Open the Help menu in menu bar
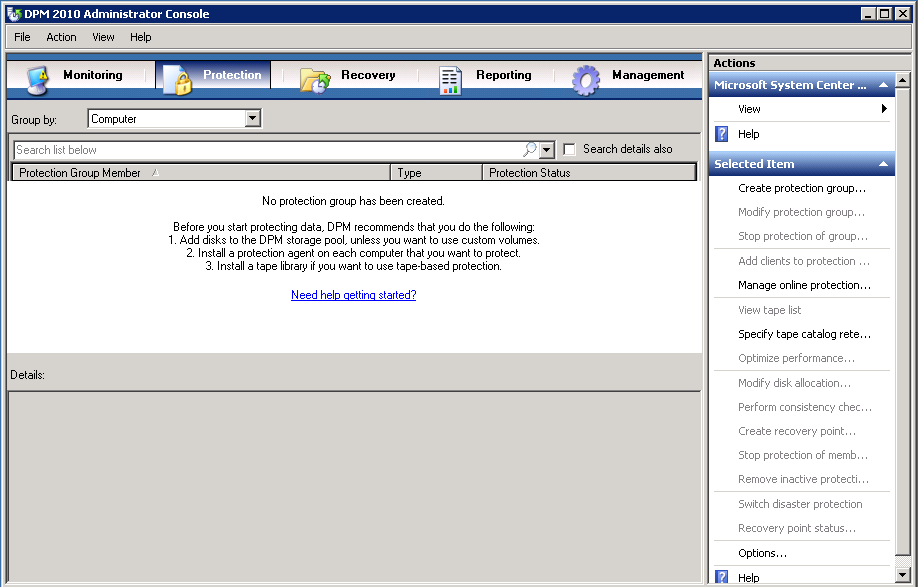Viewport: 918px width, 587px height. [x=141, y=37]
